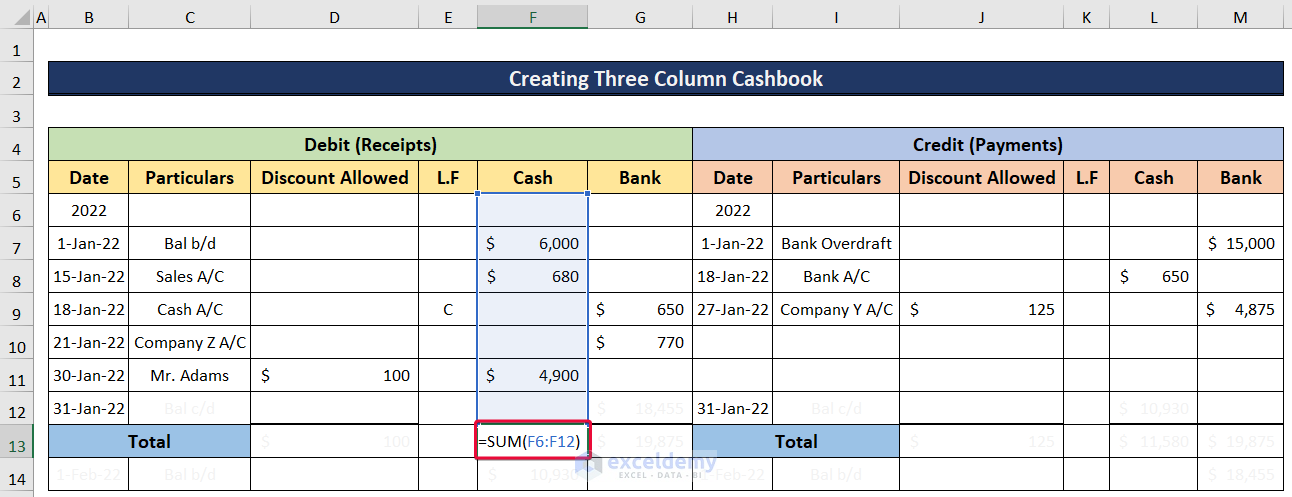This screenshot has width=1292, height=497.
Task: Select the column I header
Action: [x=836, y=17]
